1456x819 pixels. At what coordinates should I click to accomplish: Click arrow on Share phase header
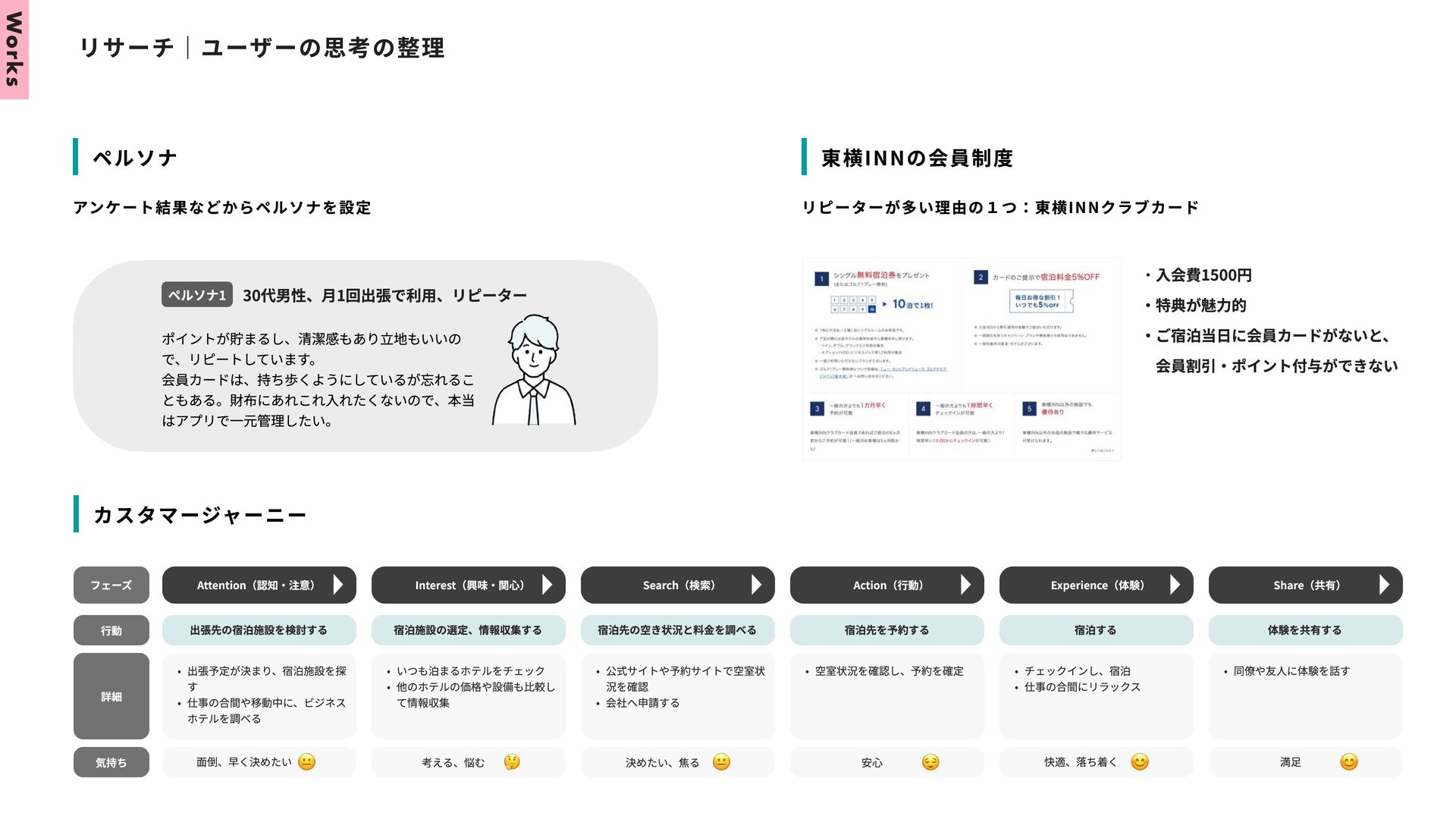coord(1384,585)
